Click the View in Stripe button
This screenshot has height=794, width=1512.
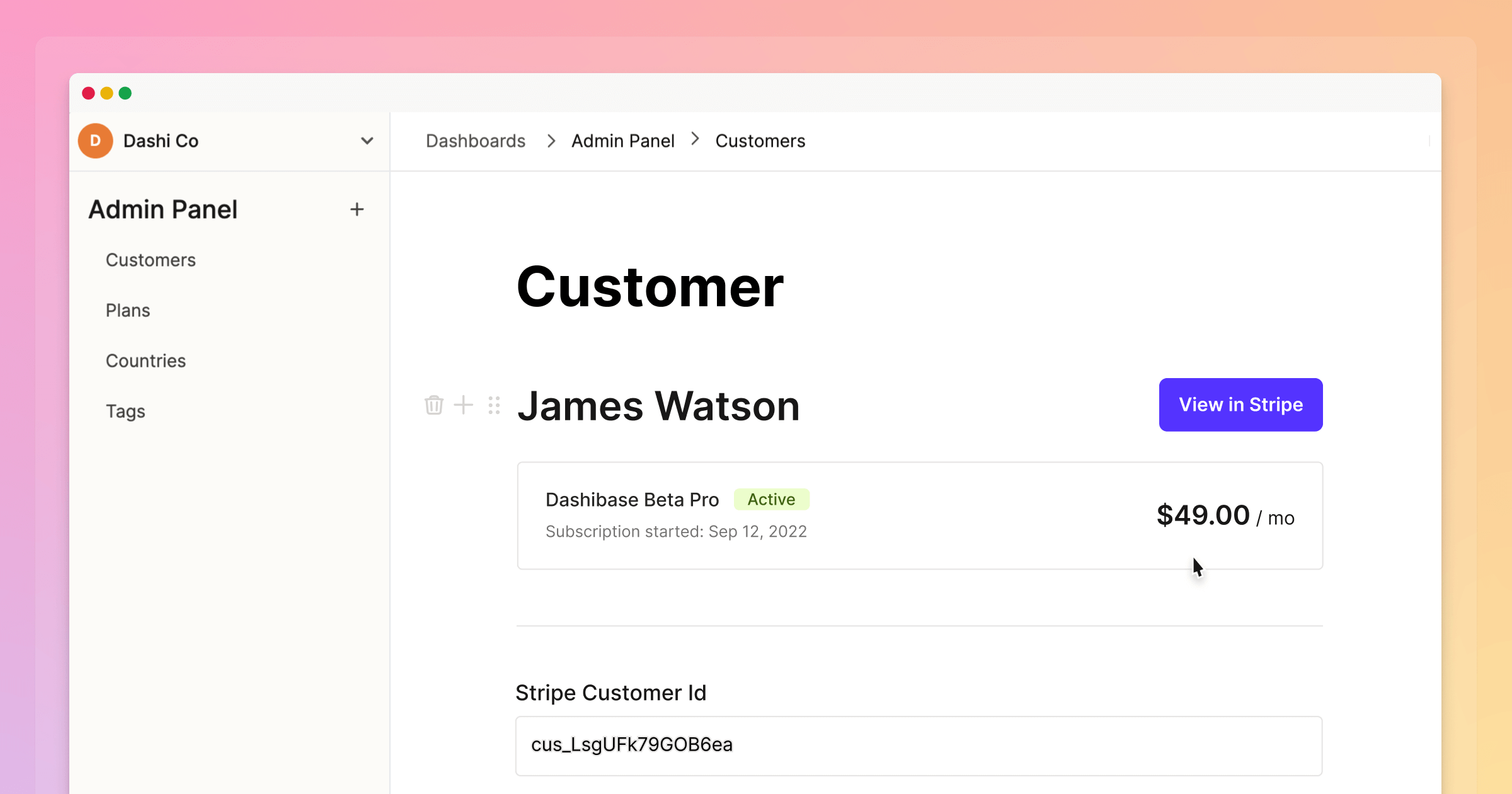1241,405
